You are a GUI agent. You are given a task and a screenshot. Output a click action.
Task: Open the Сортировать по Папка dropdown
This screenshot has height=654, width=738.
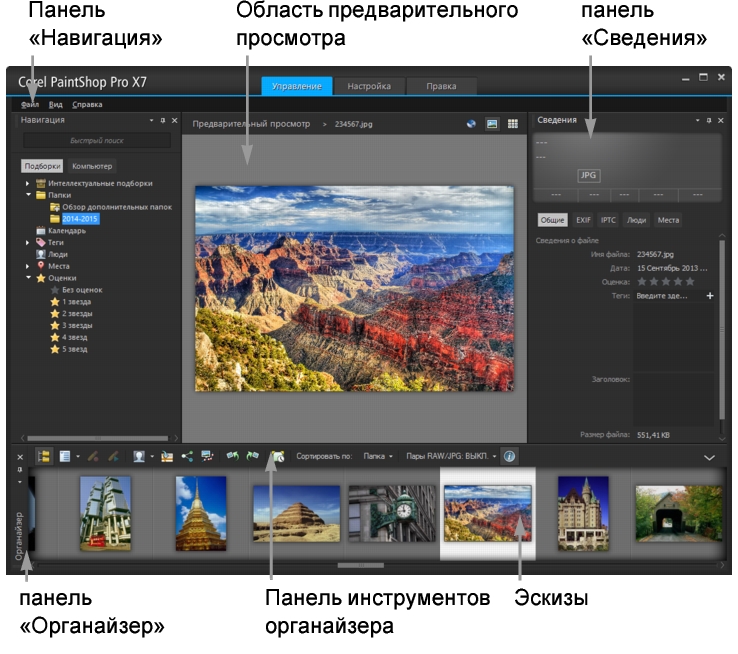pyautogui.click(x=378, y=456)
